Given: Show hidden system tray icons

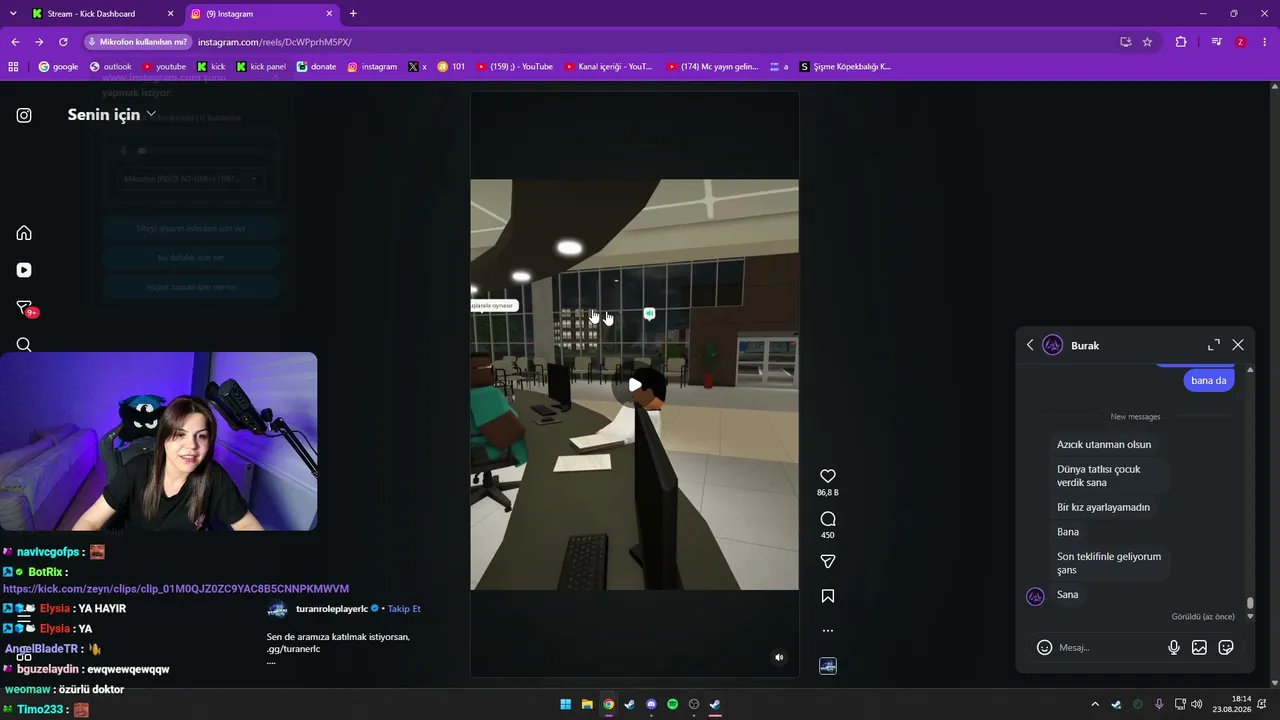Looking at the screenshot, I should click(1095, 704).
